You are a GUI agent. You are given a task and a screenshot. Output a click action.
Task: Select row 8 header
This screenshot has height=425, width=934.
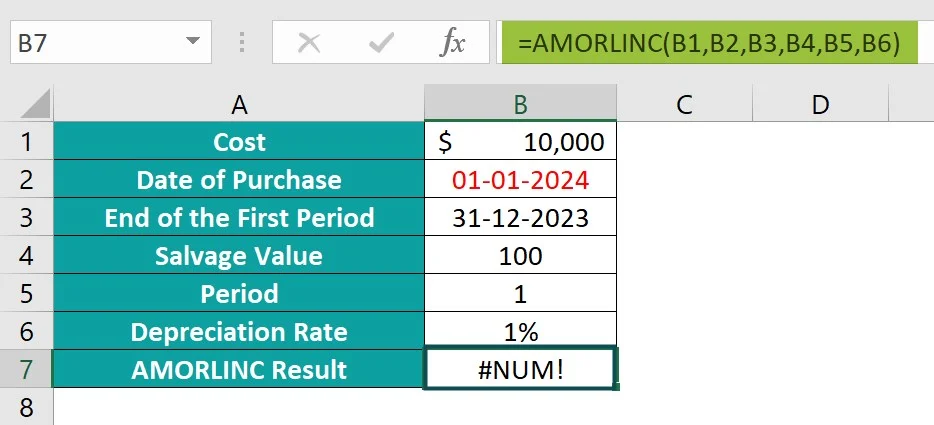click(x=26, y=408)
